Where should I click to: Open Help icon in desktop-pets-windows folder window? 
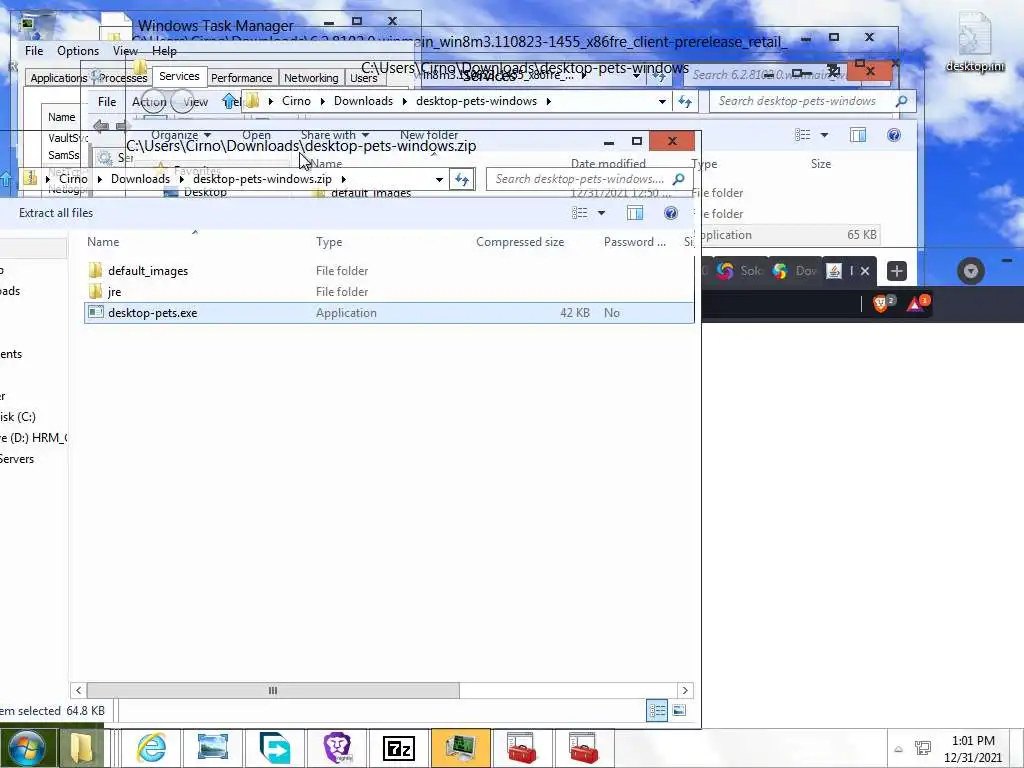pyautogui.click(x=894, y=135)
